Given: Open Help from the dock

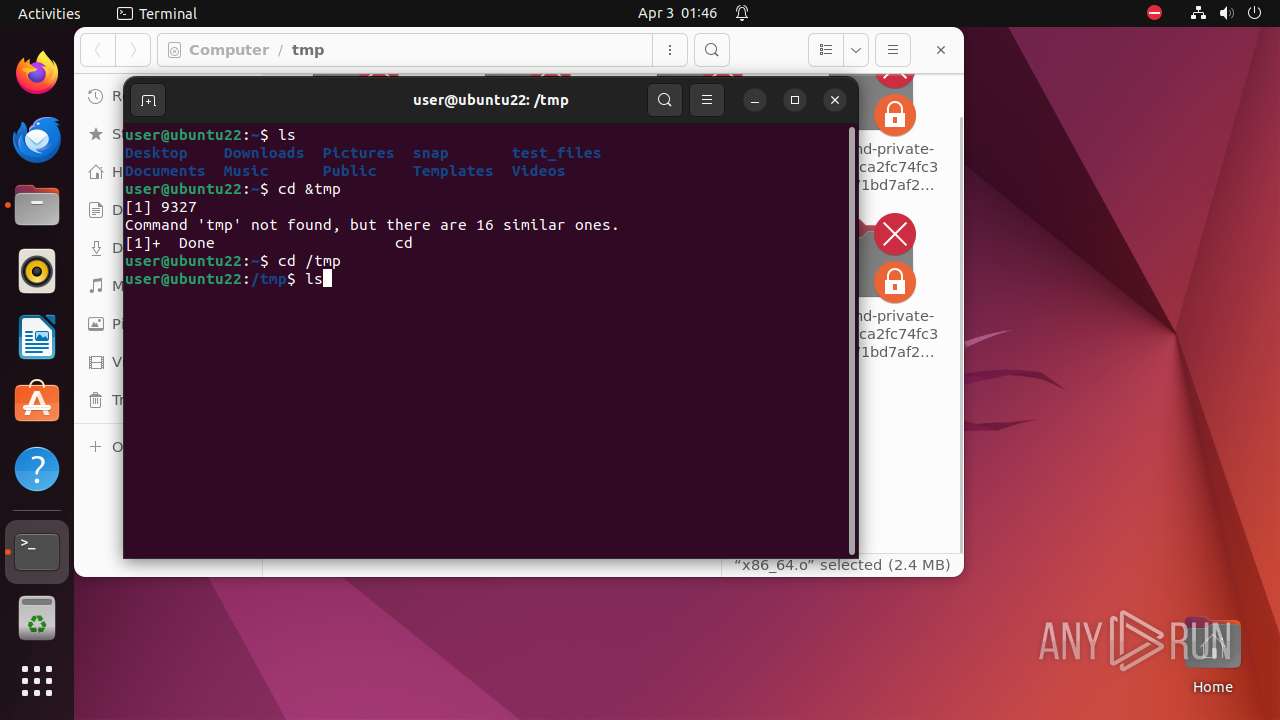Looking at the screenshot, I should point(37,469).
